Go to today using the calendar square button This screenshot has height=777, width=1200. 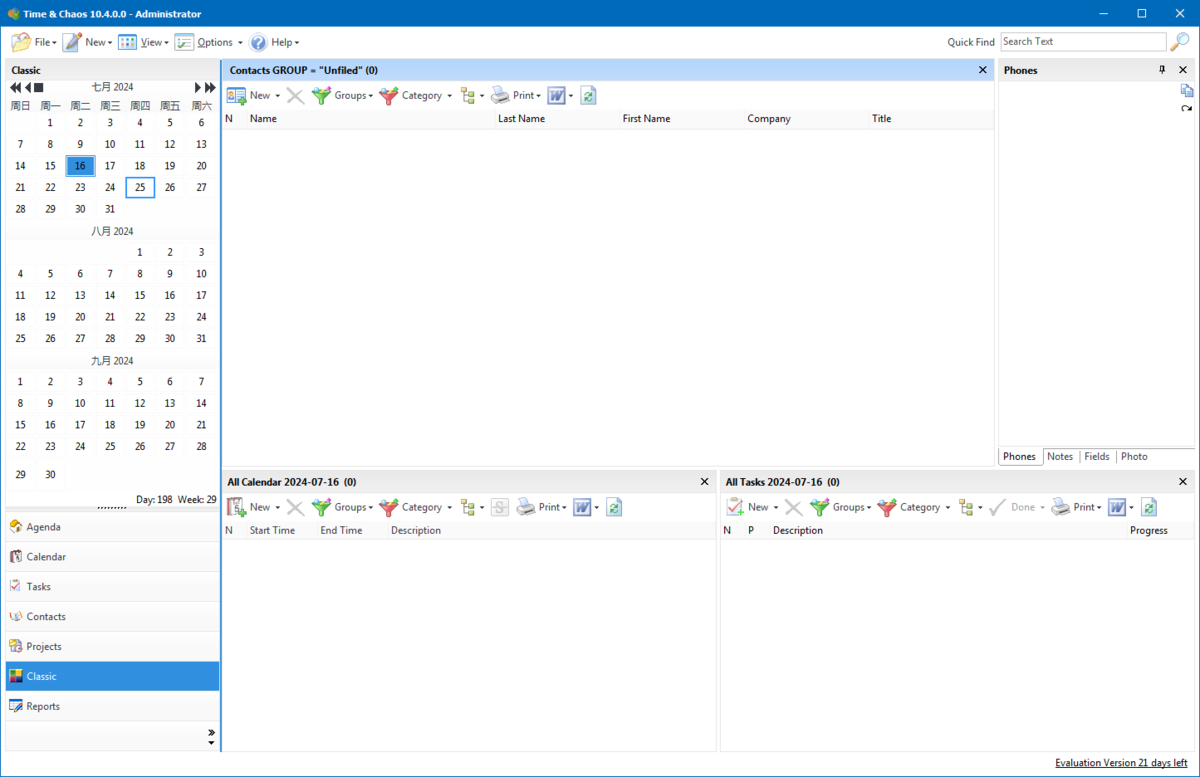coord(39,88)
